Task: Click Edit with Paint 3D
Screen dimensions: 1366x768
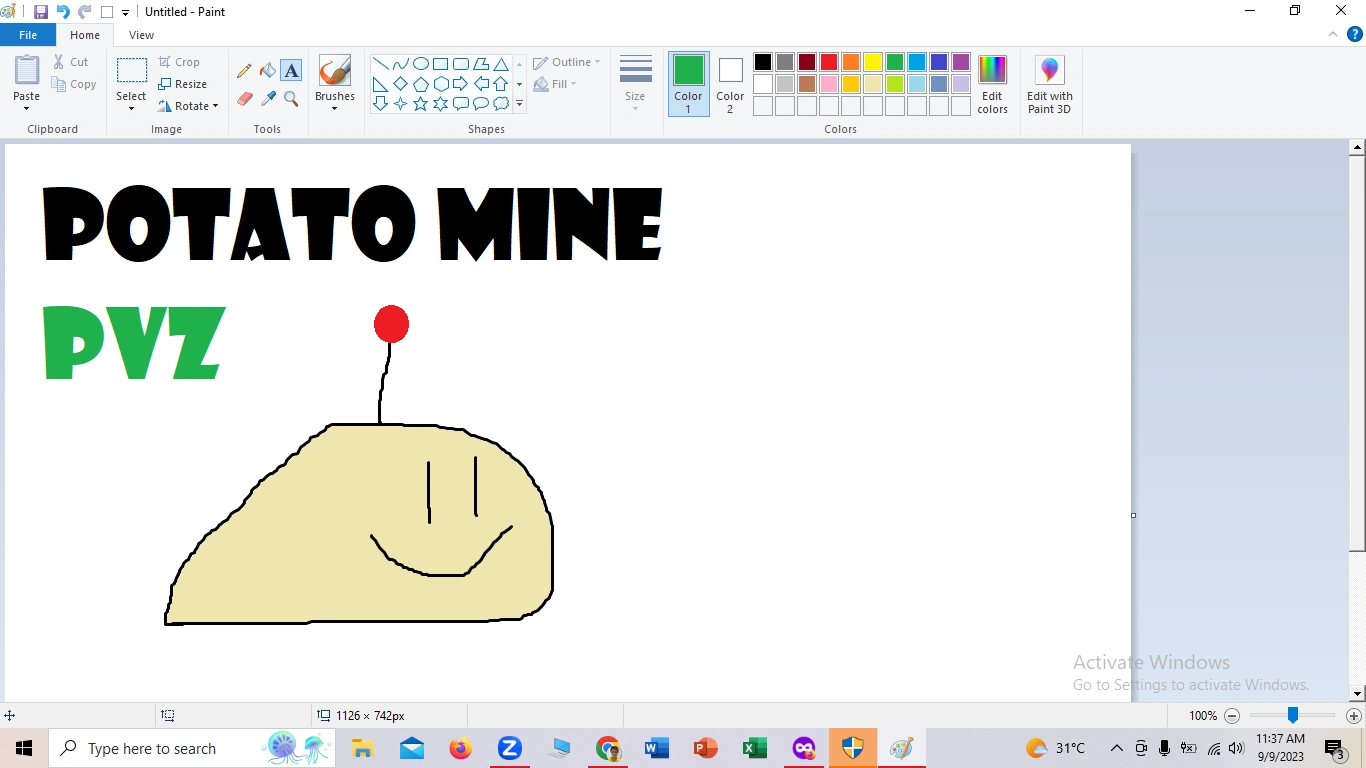Action: point(1049,84)
